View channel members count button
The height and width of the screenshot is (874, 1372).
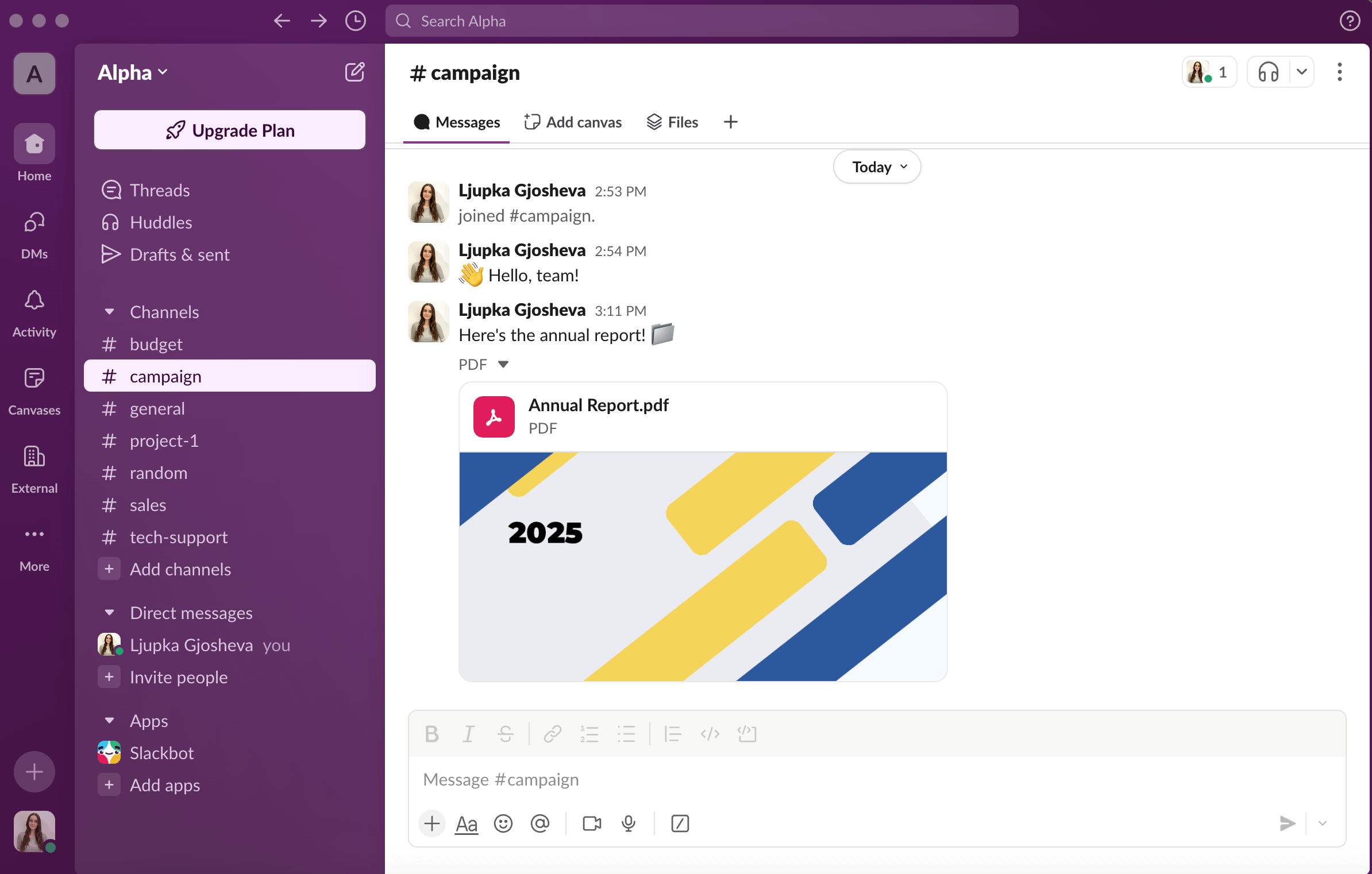pyautogui.click(x=1209, y=72)
